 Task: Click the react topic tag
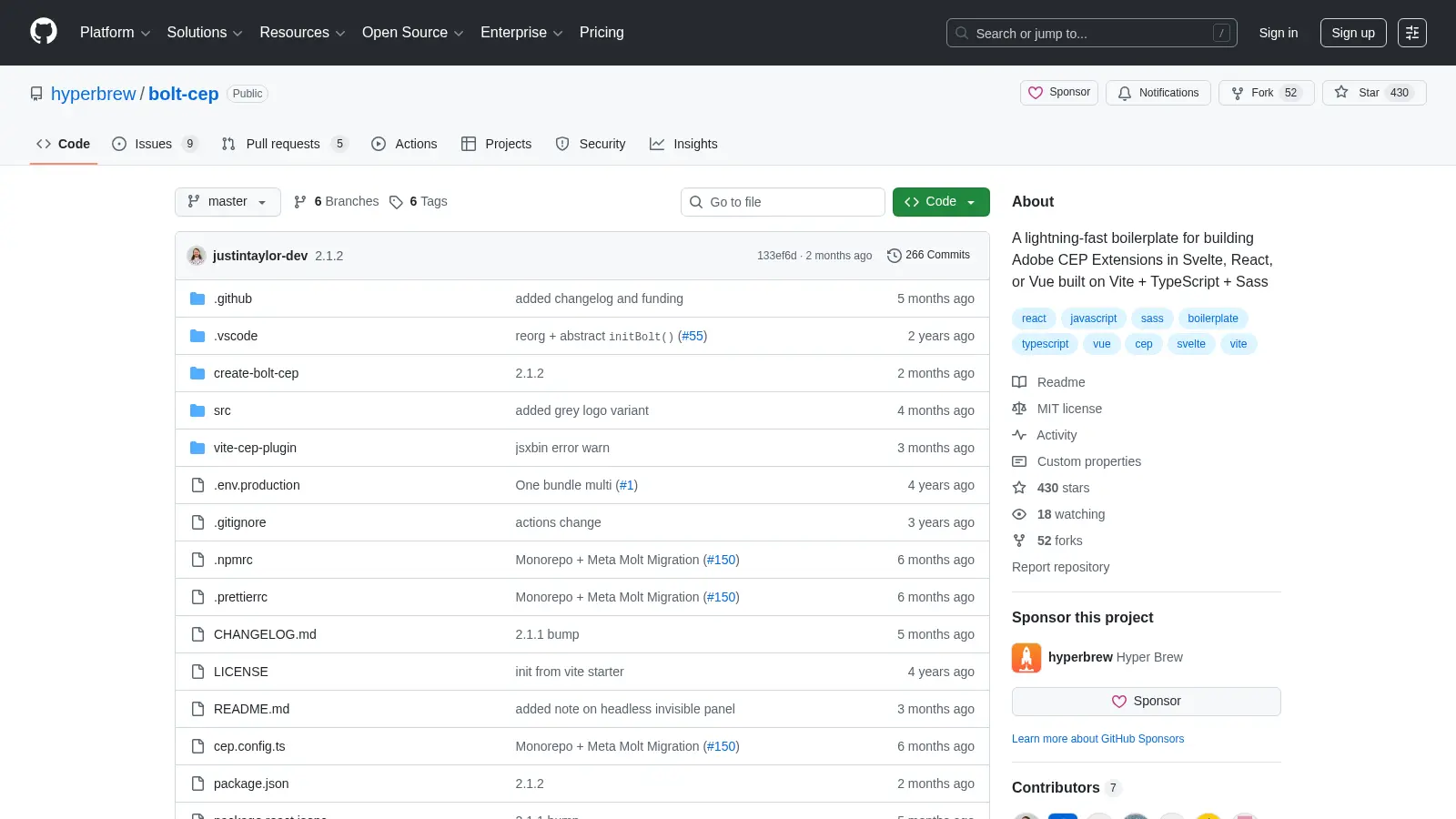point(1034,318)
